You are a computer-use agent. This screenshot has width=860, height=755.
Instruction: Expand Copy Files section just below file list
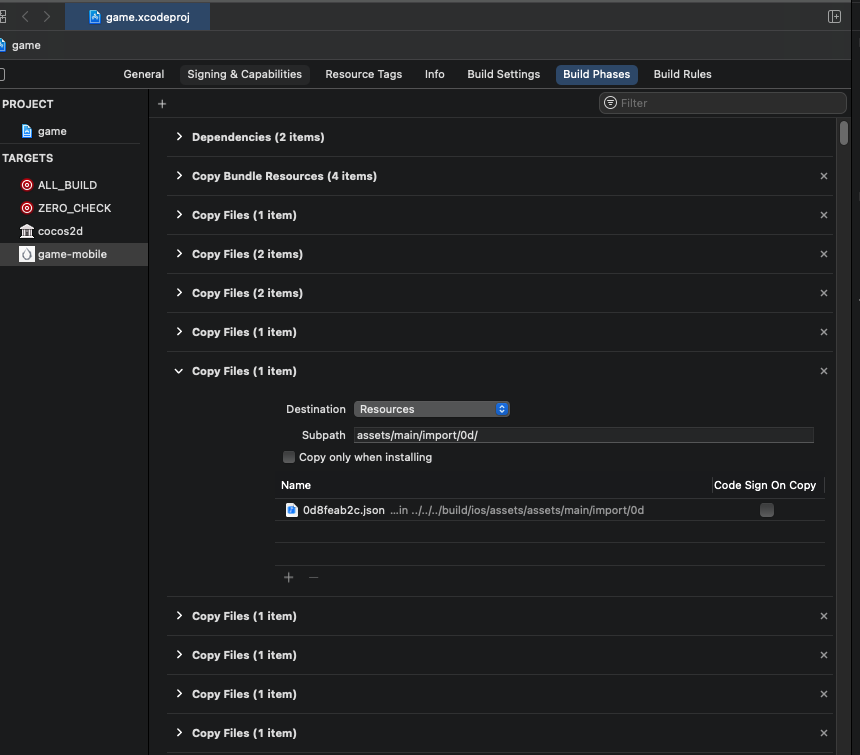(x=179, y=616)
